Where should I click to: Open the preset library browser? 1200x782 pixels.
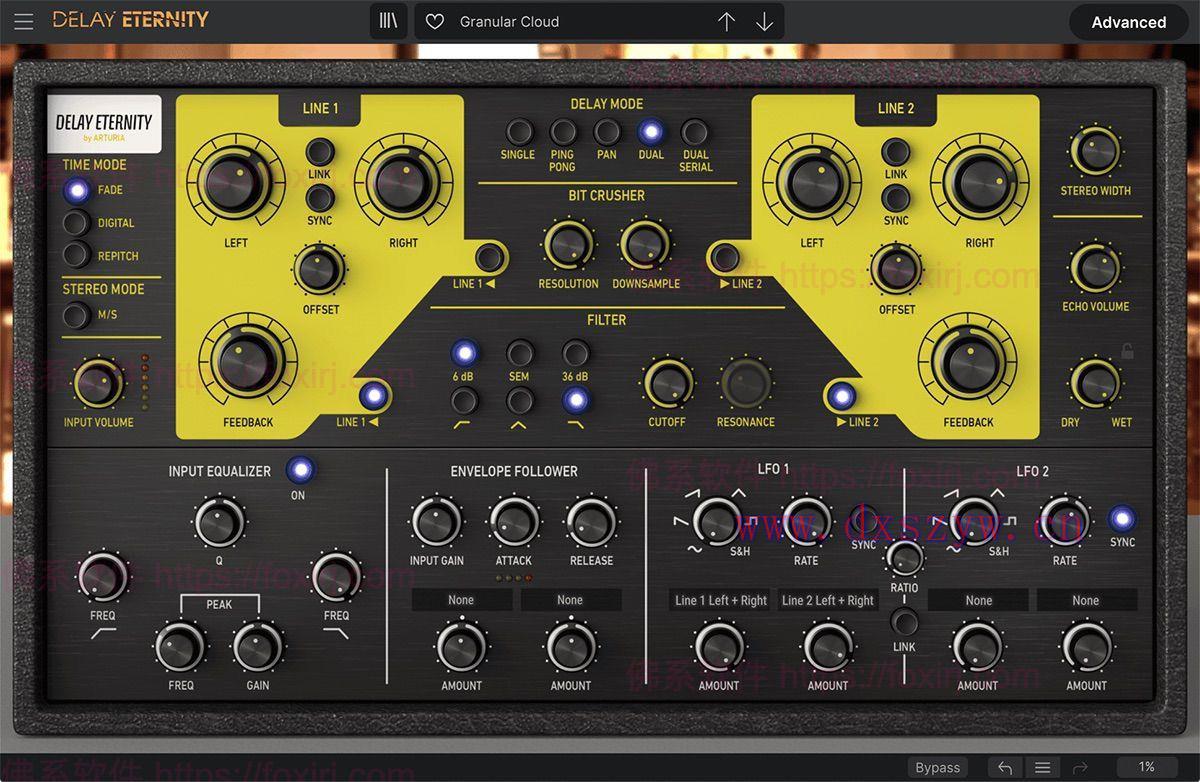click(x=388, y=21)
